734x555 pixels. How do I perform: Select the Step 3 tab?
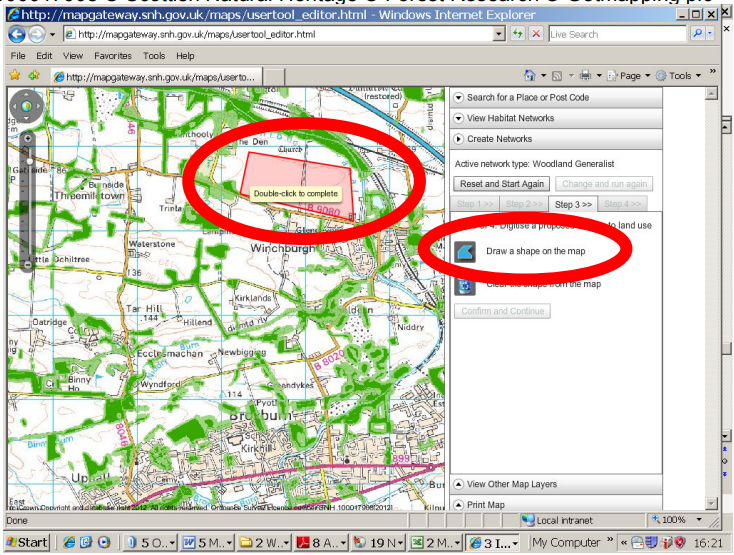[x=573, y=204]
